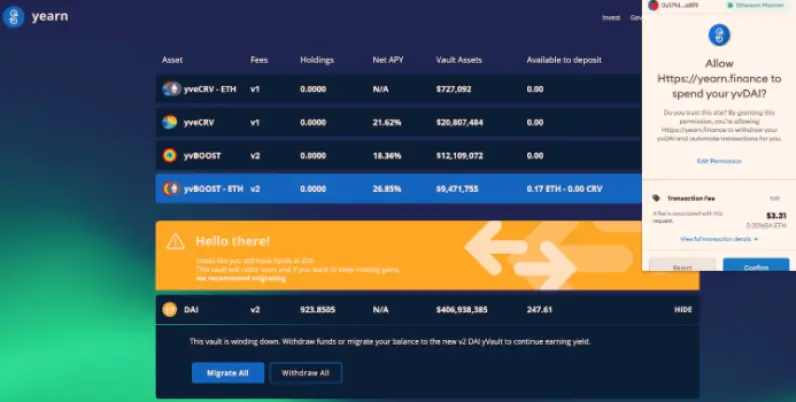Click the yvBOOST token icon
796x402 pixels.
point(170,155)
